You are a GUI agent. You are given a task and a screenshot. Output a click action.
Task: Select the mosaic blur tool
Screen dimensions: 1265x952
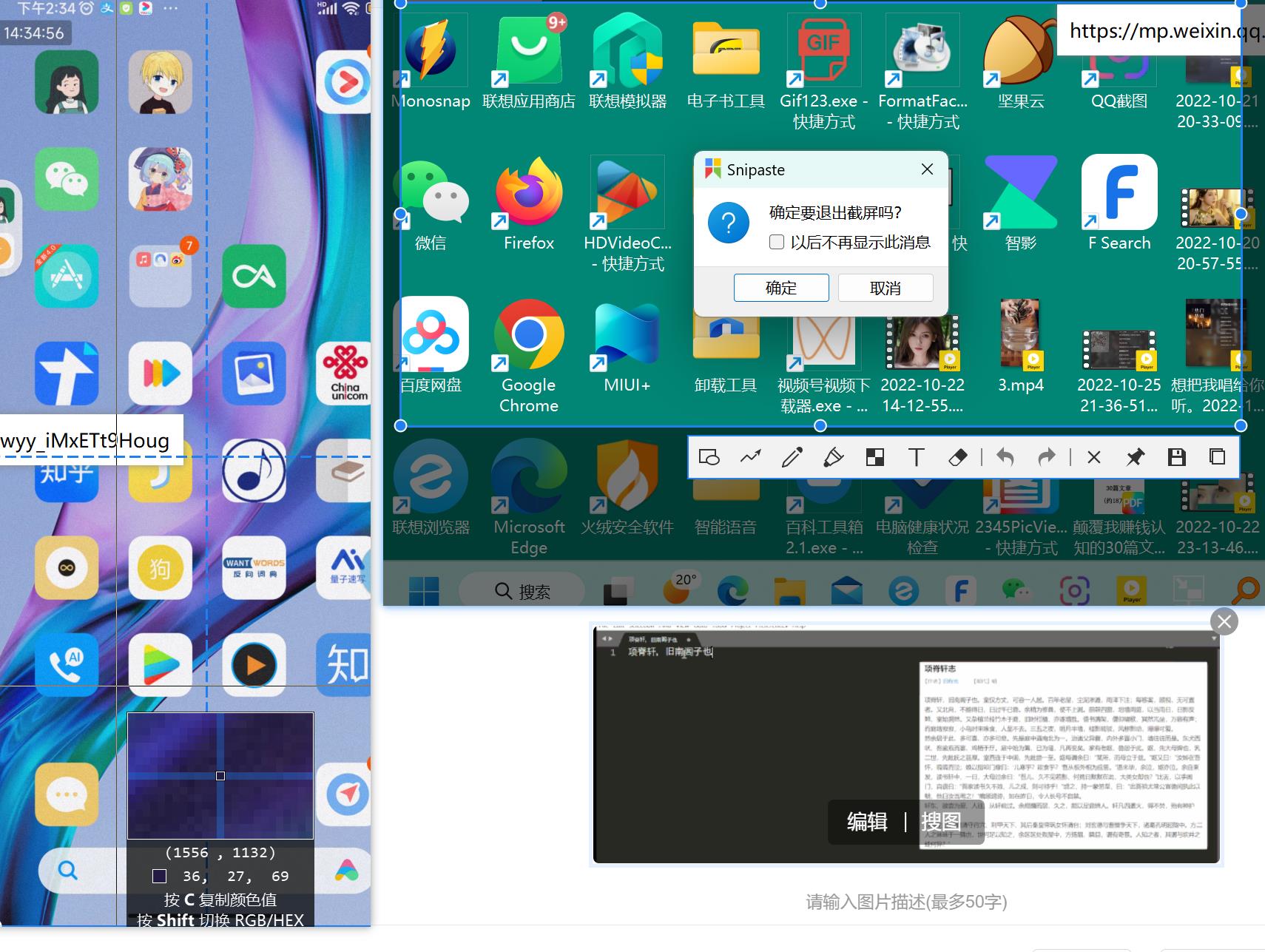pyautogui.click(x=874, y=457)
